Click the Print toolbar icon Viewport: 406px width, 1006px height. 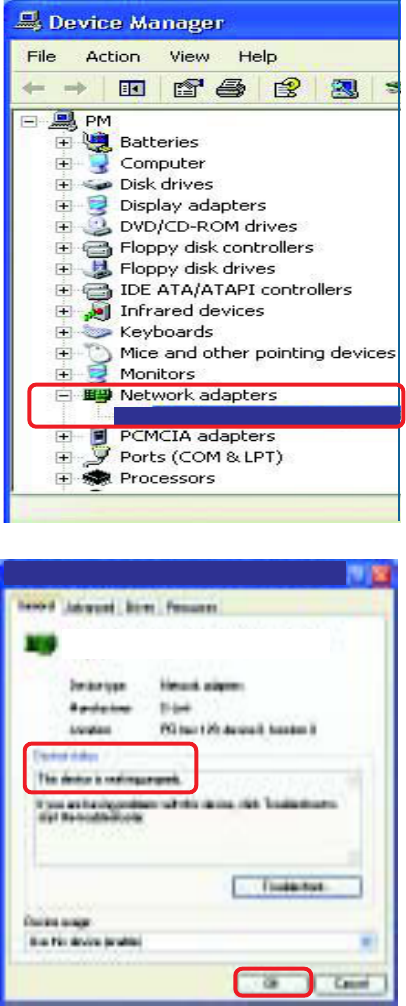(230, 89)
